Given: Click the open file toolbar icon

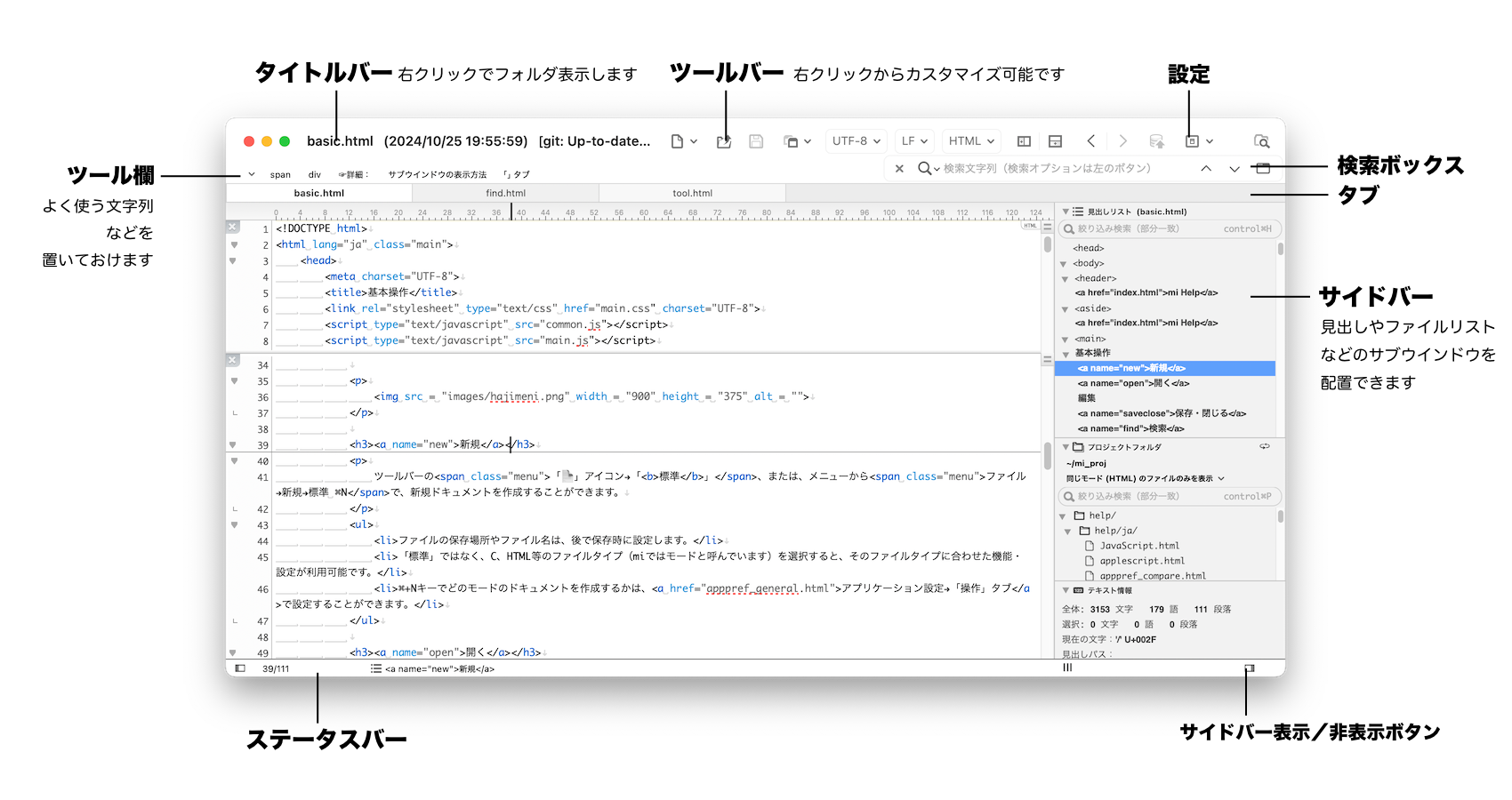Looking at the screenshot, I should pos(724,141).
